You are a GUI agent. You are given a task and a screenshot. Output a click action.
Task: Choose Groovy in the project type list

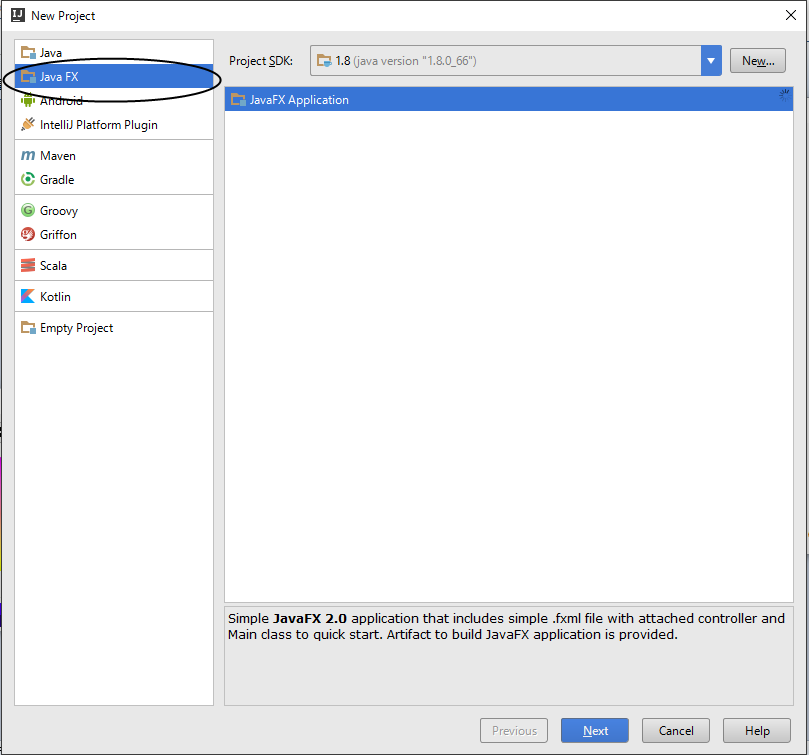click(114, 210)
